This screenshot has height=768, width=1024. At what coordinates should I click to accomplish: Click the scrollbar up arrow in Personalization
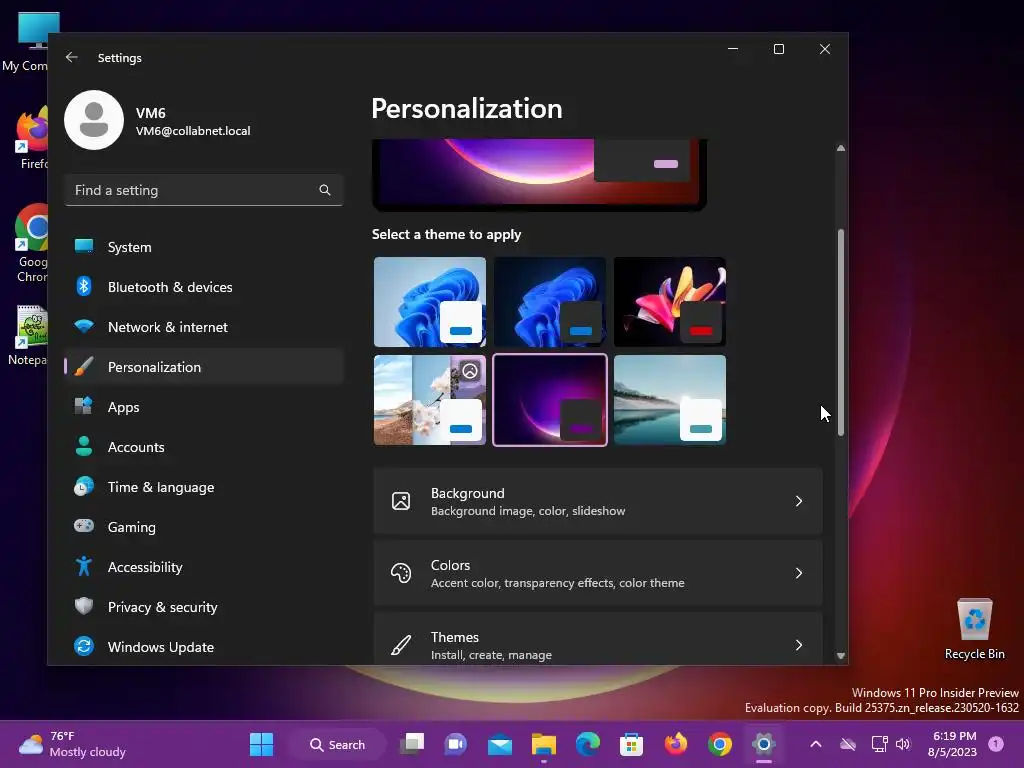(x=840, y=148)
